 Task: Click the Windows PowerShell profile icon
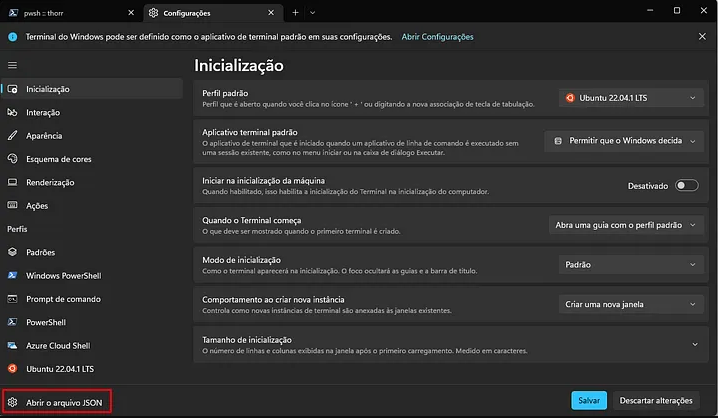tap(12, 275)
